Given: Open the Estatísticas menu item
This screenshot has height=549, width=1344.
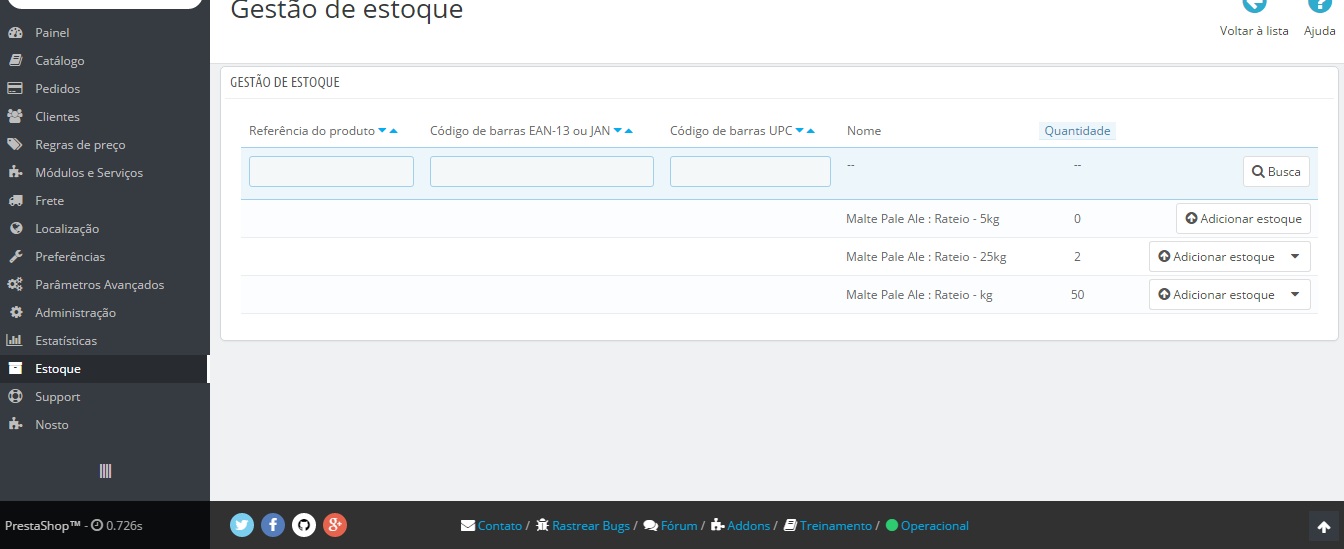Looking at the screenshot, I should pyautogui.click(x=66, y=341).
